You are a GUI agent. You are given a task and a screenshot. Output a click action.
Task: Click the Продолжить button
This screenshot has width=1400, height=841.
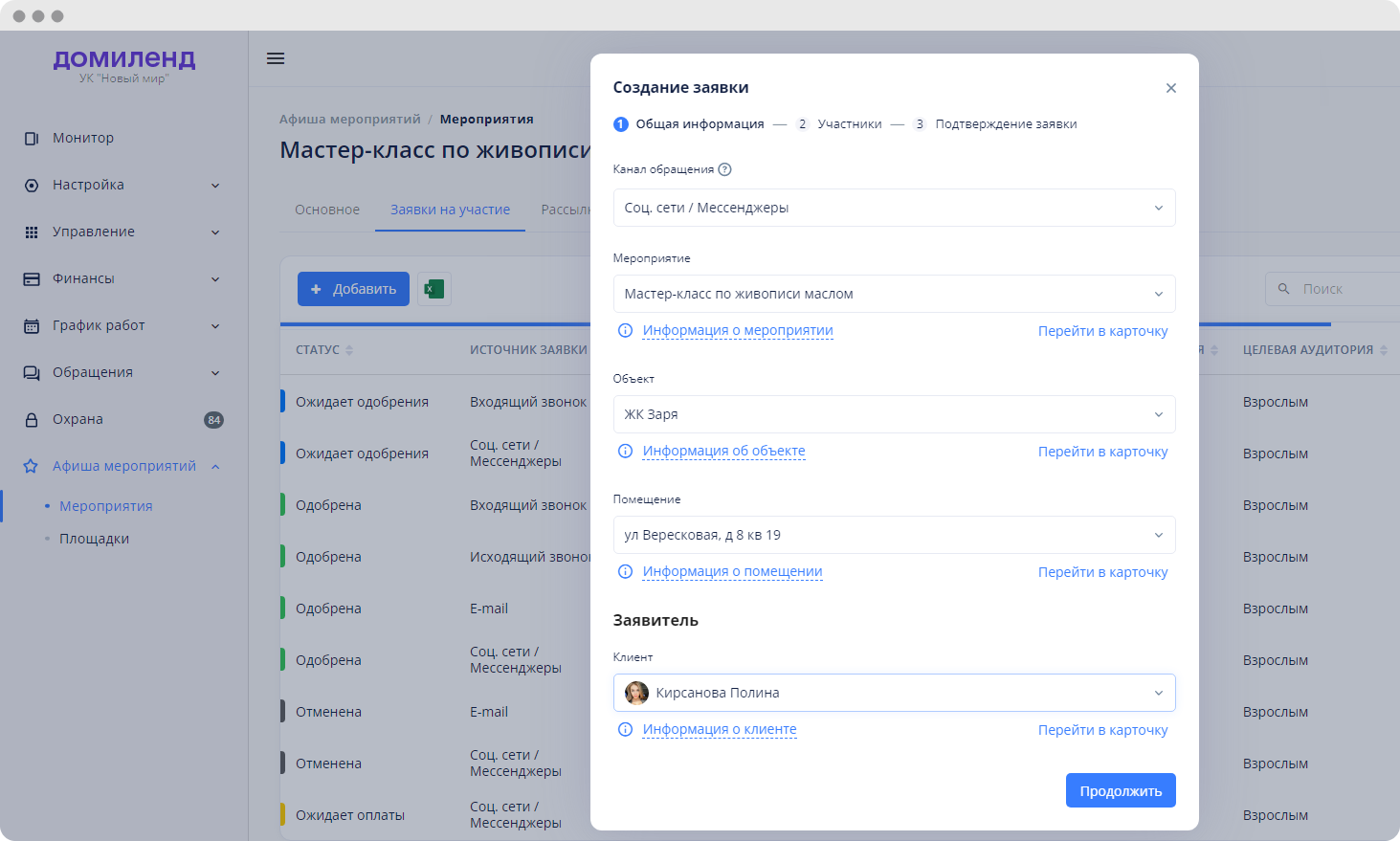coord(1121,790)
